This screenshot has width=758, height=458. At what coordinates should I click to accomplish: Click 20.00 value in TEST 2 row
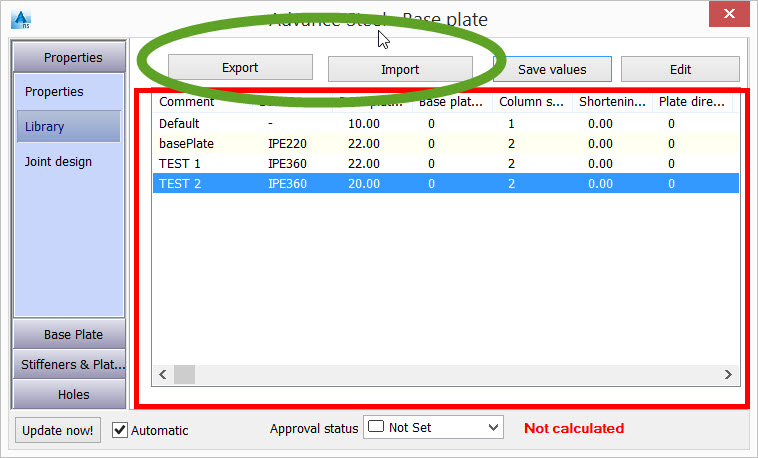tap(364, 184)
